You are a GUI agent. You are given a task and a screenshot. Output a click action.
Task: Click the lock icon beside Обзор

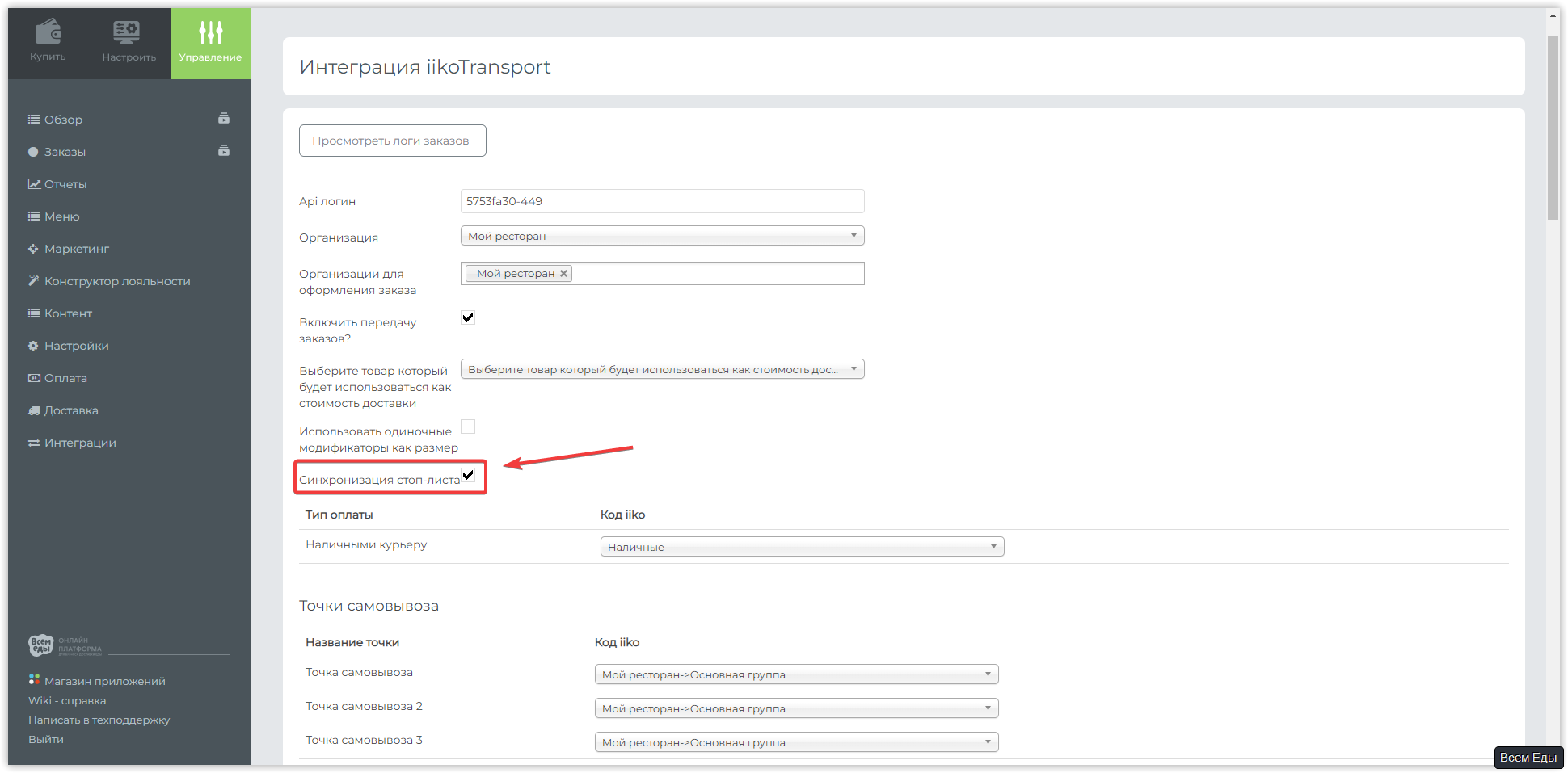224,119
